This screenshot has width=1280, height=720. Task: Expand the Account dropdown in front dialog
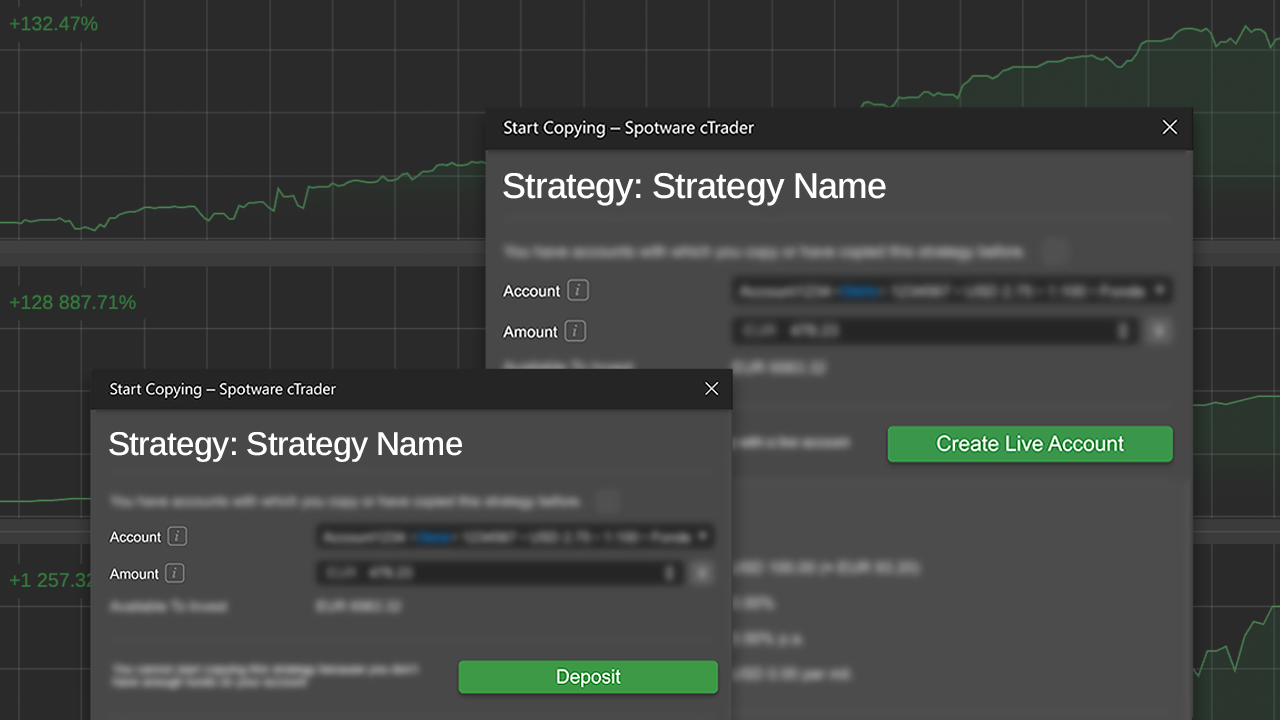coord(515,537)
